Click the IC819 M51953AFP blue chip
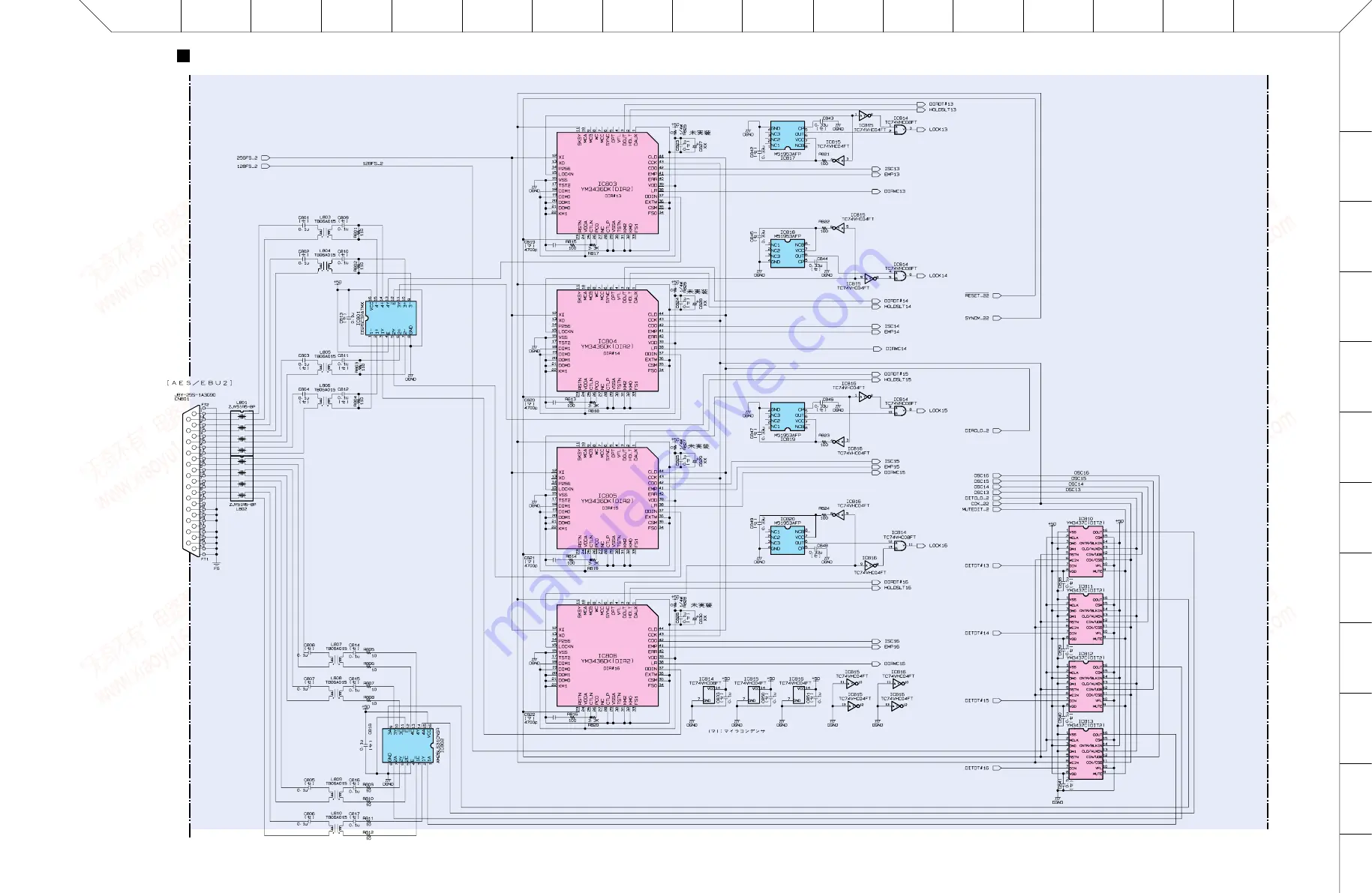1372x893 pixels. [x=788, y=418]
